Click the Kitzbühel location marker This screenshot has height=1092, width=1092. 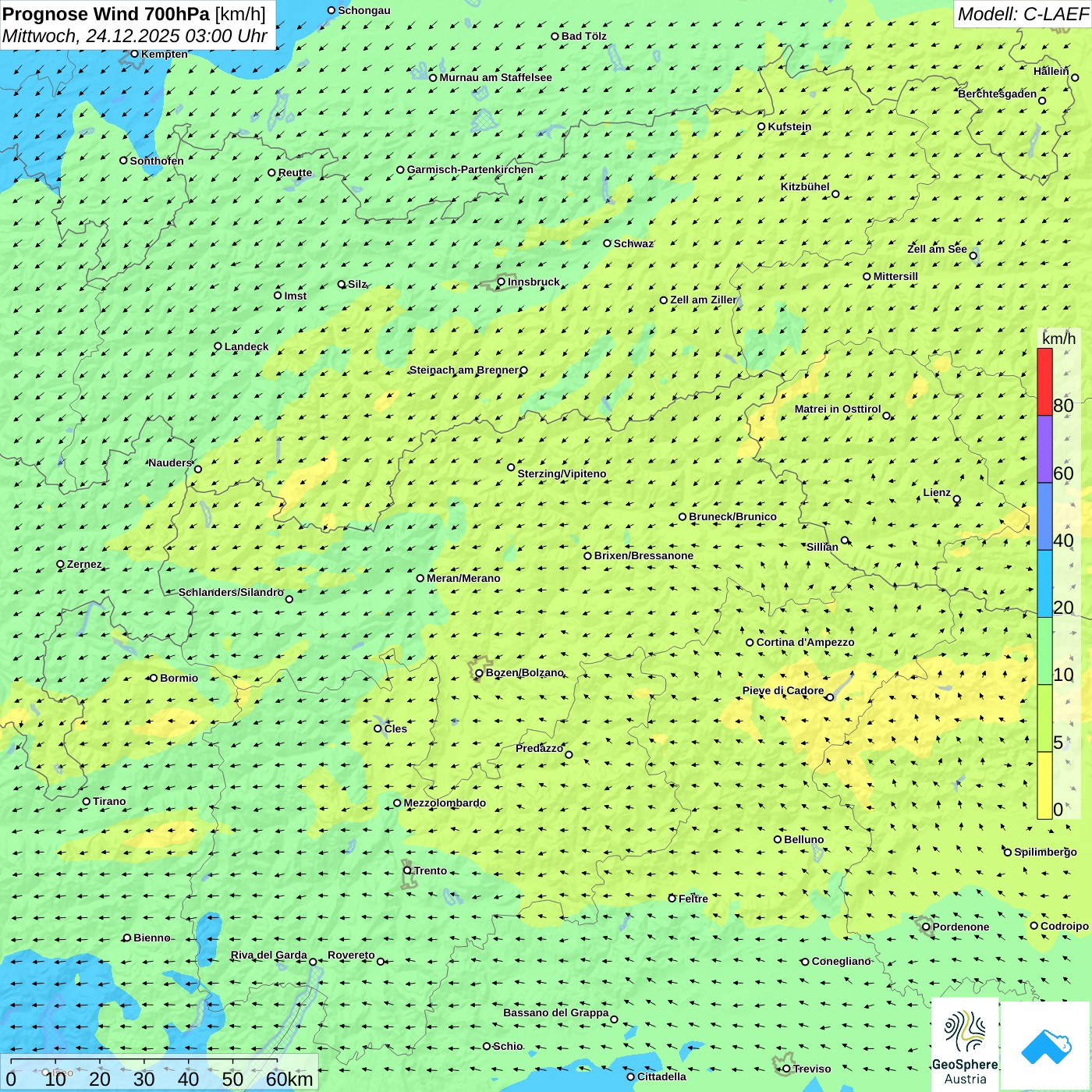click(x=835, y=194)
